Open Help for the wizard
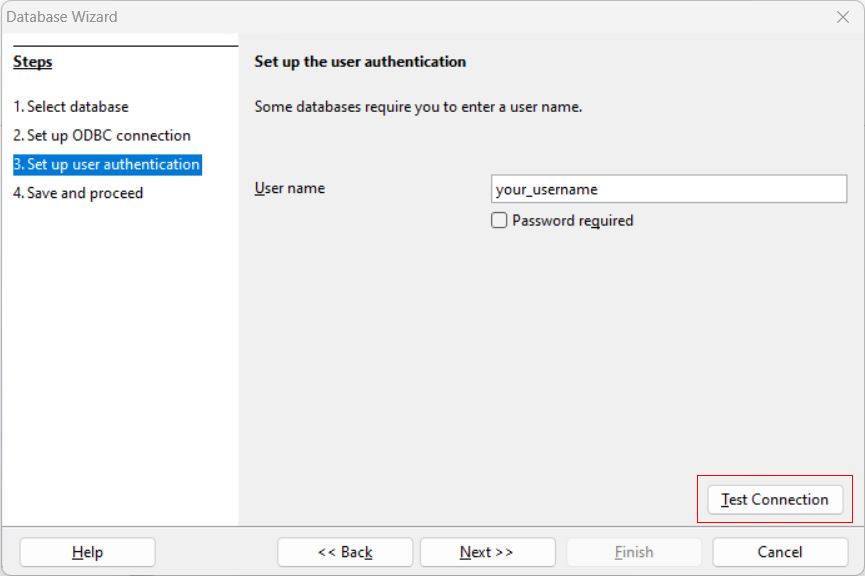The image size is (865, 576). point(87,552)
